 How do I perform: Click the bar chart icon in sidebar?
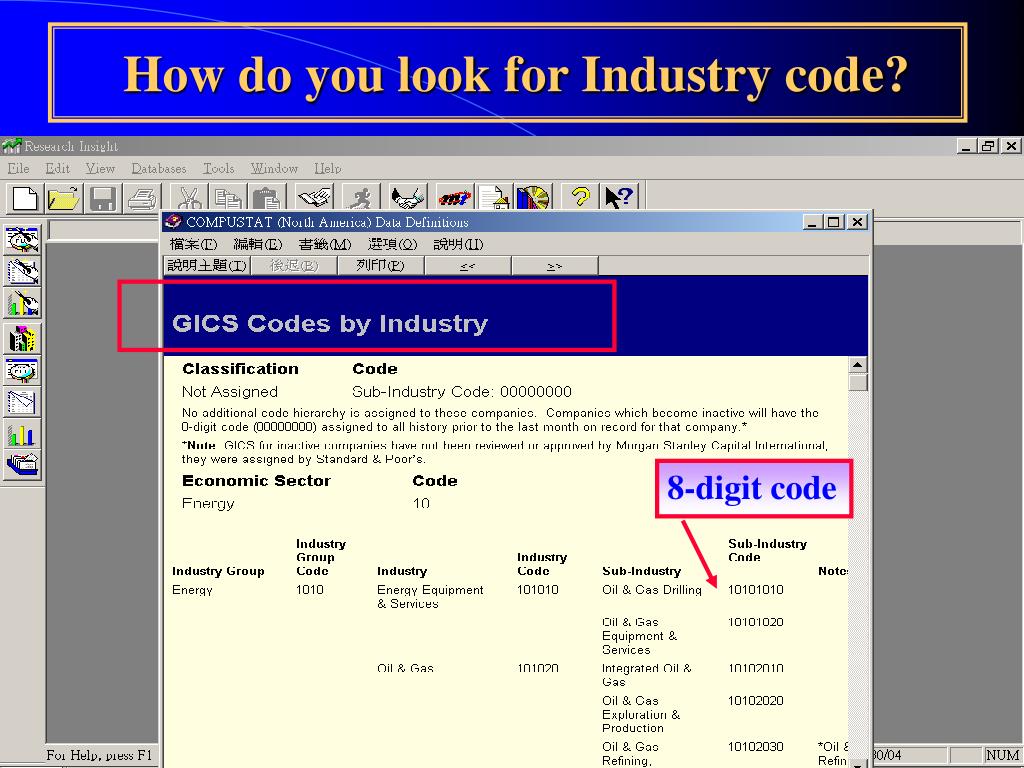click(x=22, y=434)
